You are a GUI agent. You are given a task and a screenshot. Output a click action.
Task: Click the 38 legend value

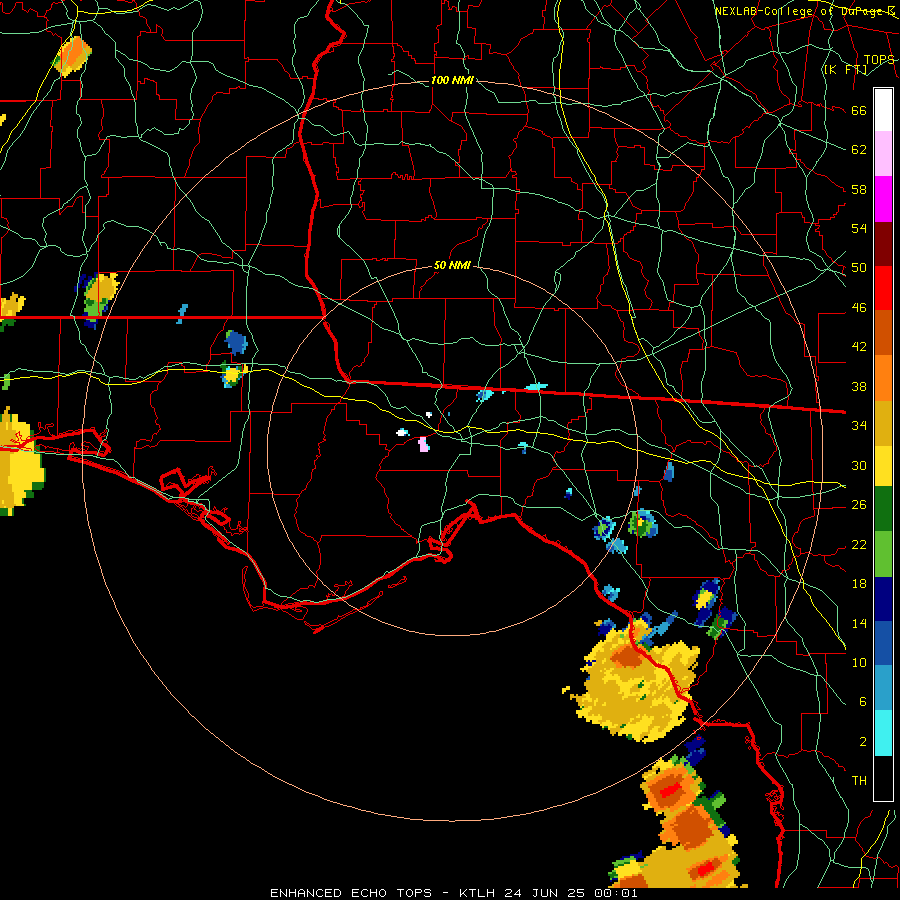(x=859, y=386)
